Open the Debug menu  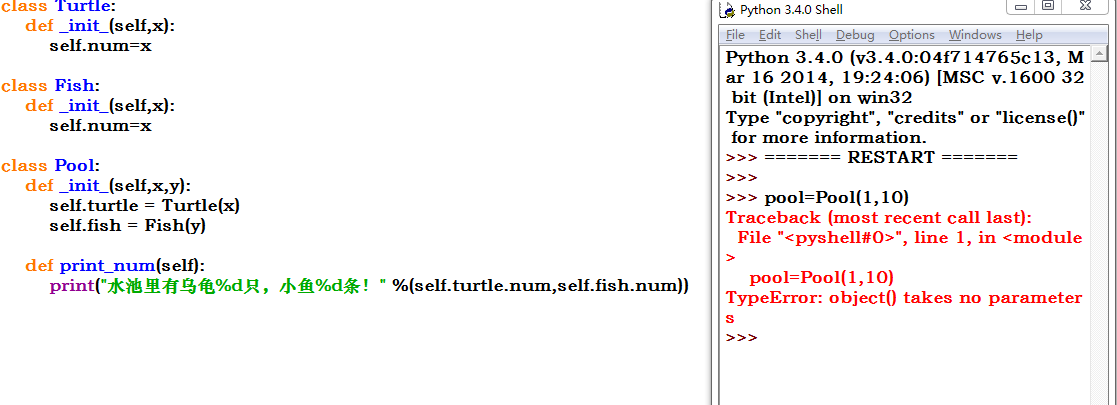click(x=855, y=35)
